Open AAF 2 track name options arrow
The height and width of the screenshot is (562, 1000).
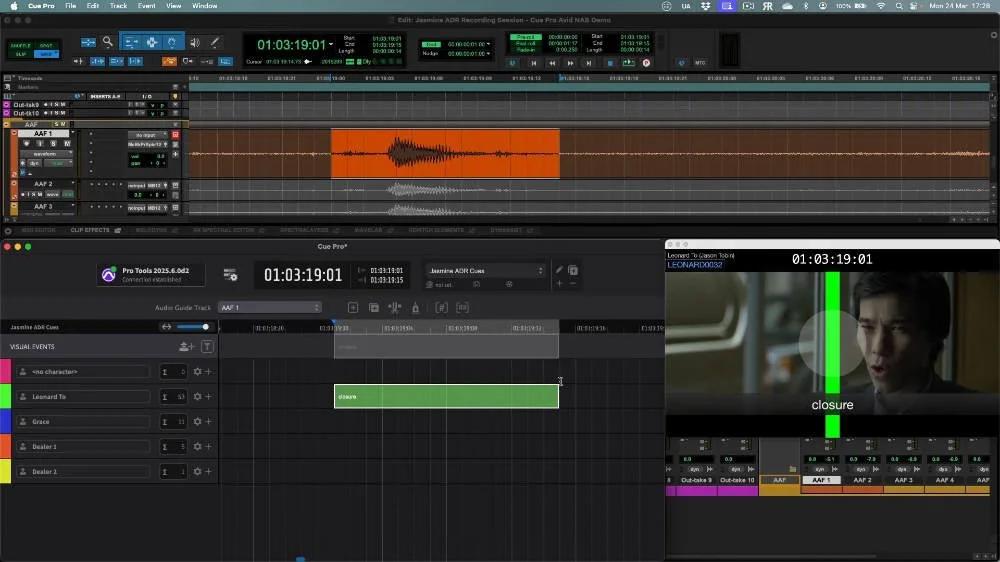(x=73, y=184)
